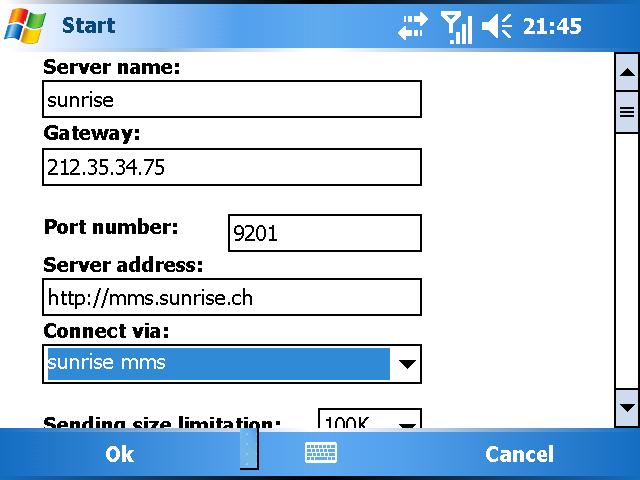
Task: Focus the Server name field containing sunrise
Action: (x=232, y=99)
